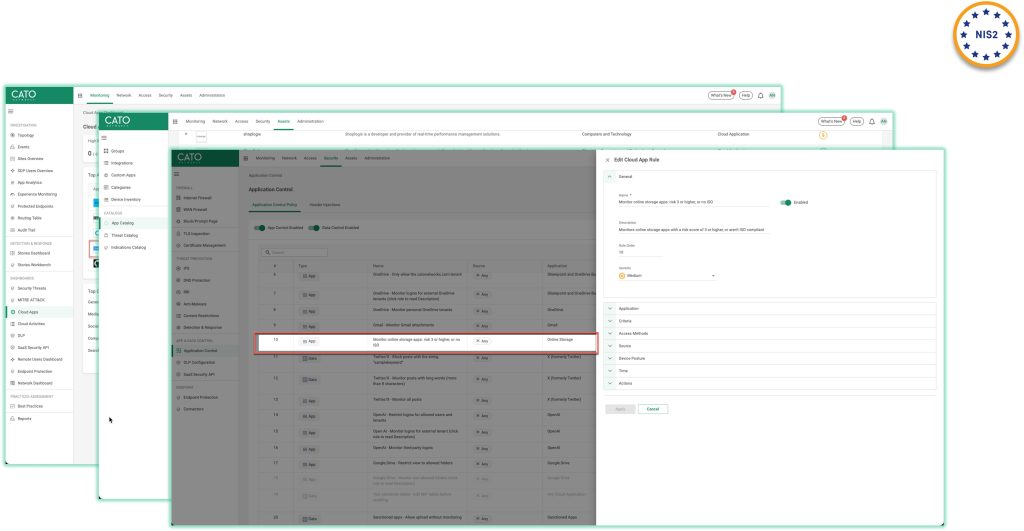Click the Cloud Apps sidebar icon
This screenshot has height=531, width=1024.
[11, 311]
